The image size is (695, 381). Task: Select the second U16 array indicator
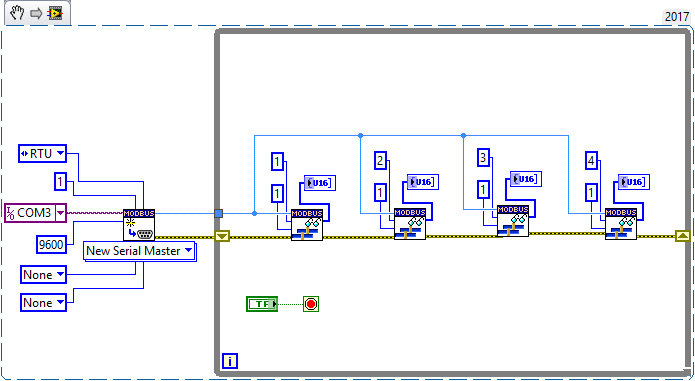[x=423, y=182]
